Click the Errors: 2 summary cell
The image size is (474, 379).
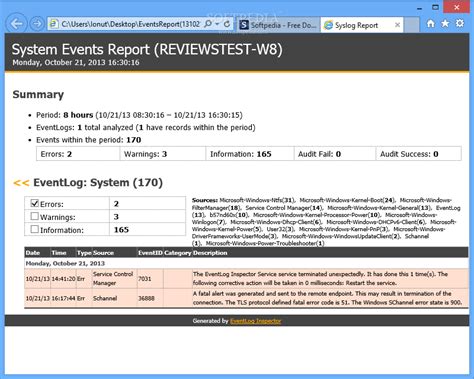coord(78,154)
